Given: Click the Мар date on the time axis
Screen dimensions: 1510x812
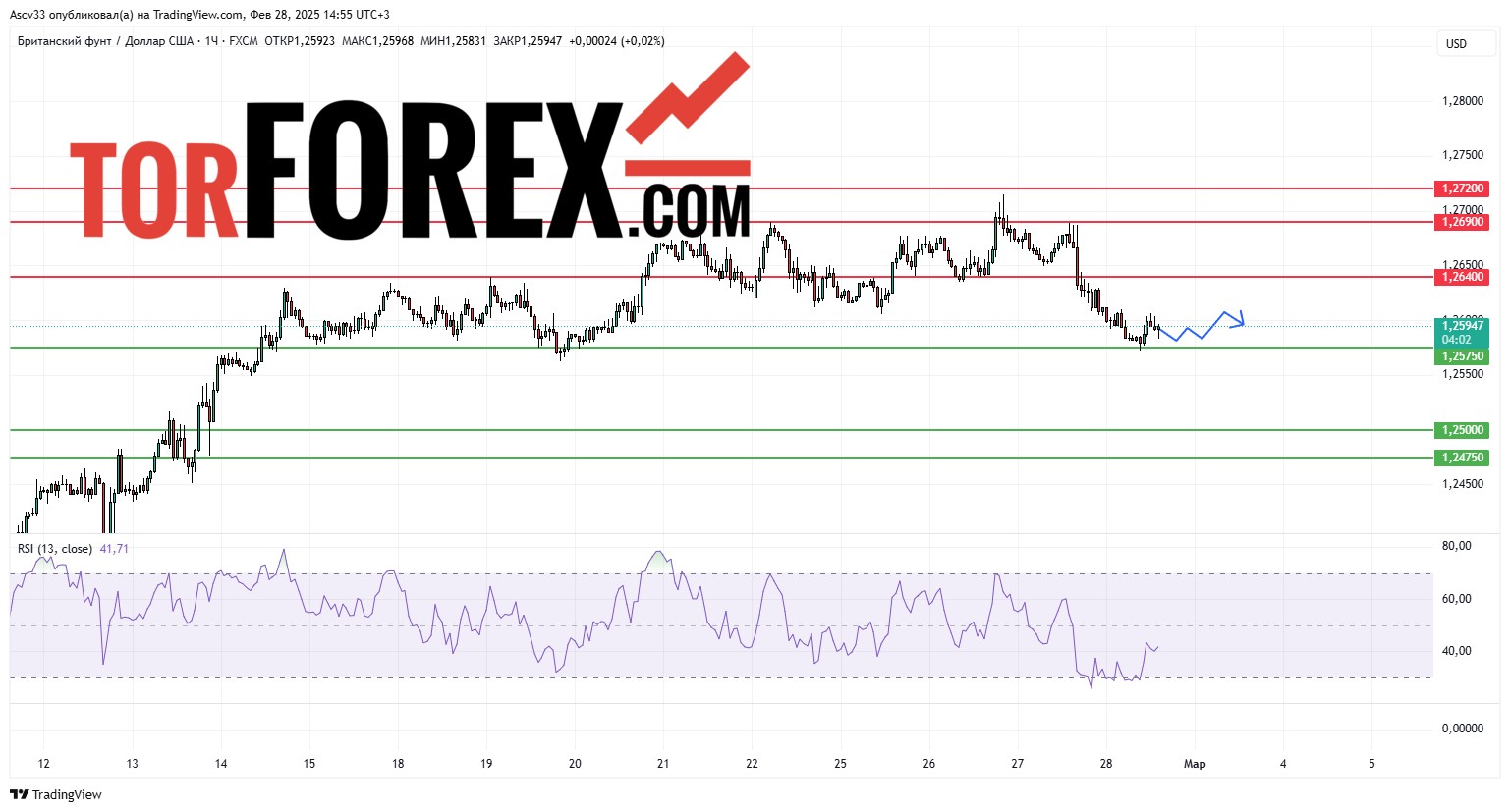Looking at the screenshot, I should 1194,764.
